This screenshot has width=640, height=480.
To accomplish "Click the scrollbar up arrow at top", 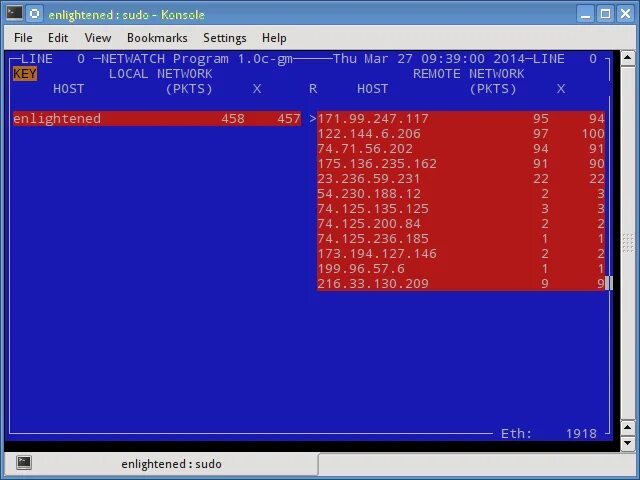I will click(628, 58).
